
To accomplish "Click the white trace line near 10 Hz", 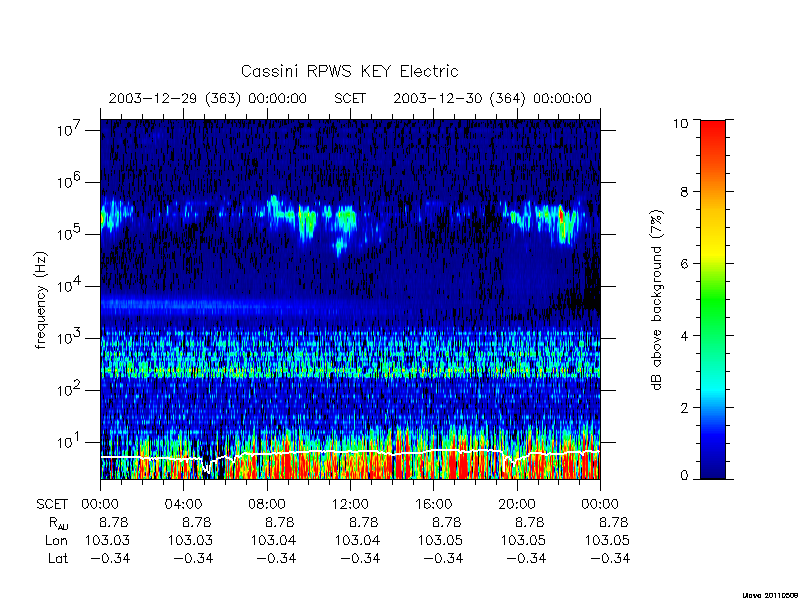I will point(350,452).
